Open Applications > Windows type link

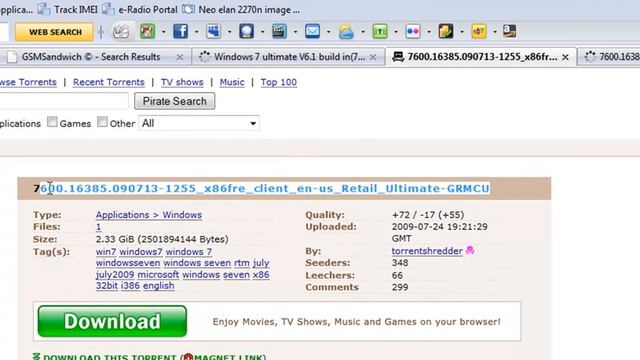point(149,215)
